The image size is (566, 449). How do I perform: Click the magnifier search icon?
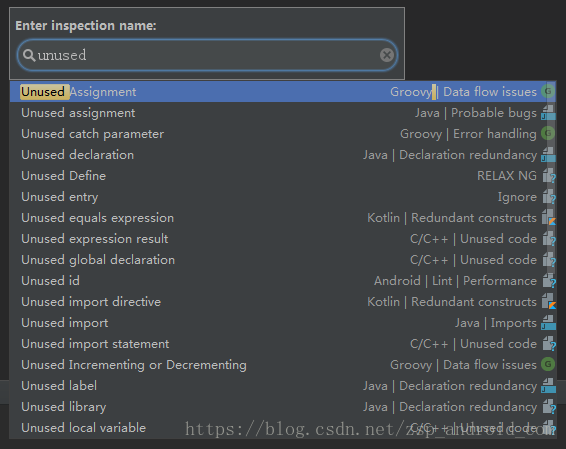[29, 56]
